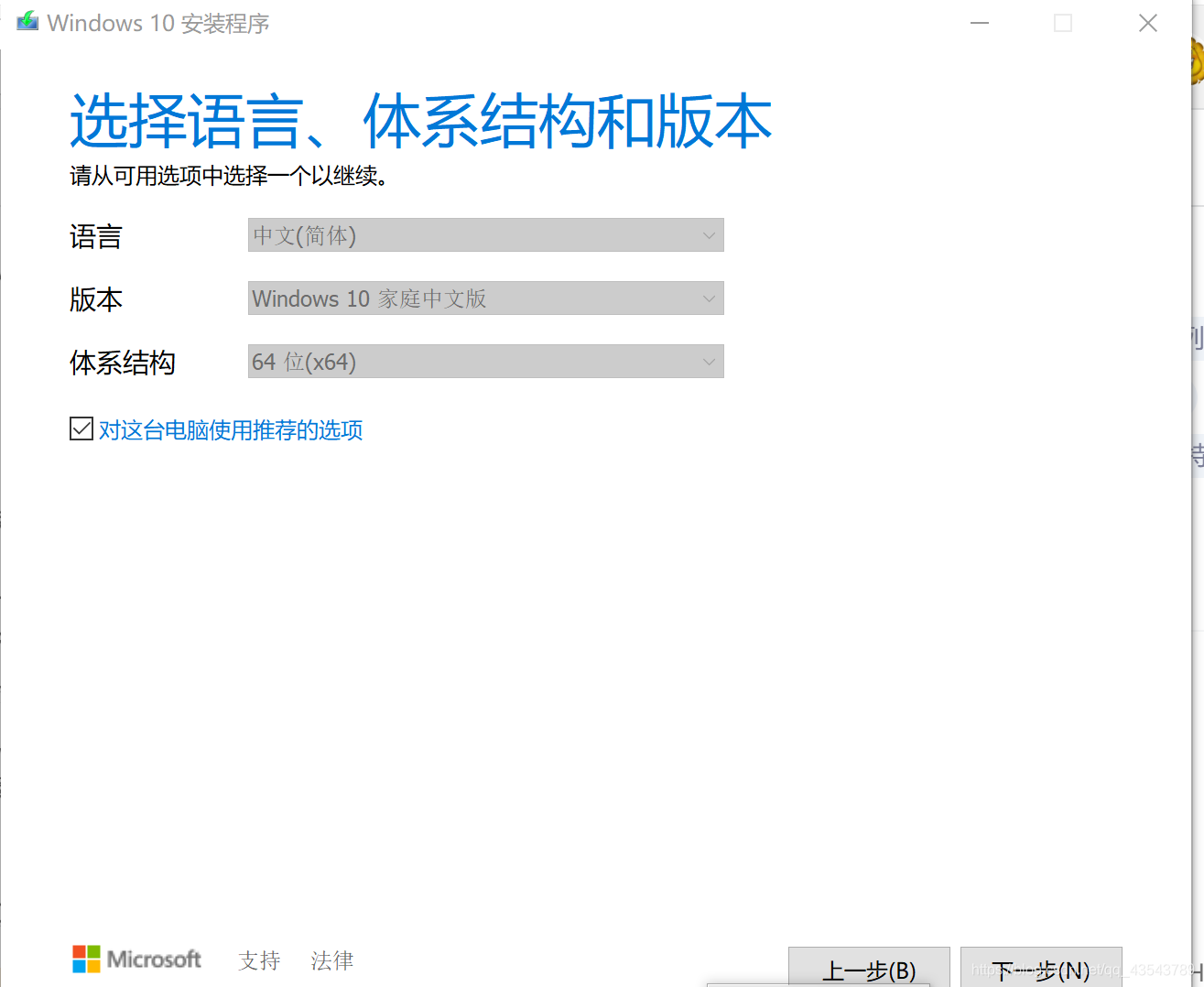The height and width of the screenshot is (987, 1204).
Task: Click the heading 选择语言、体系结构和版本
Action: (421, 121)
